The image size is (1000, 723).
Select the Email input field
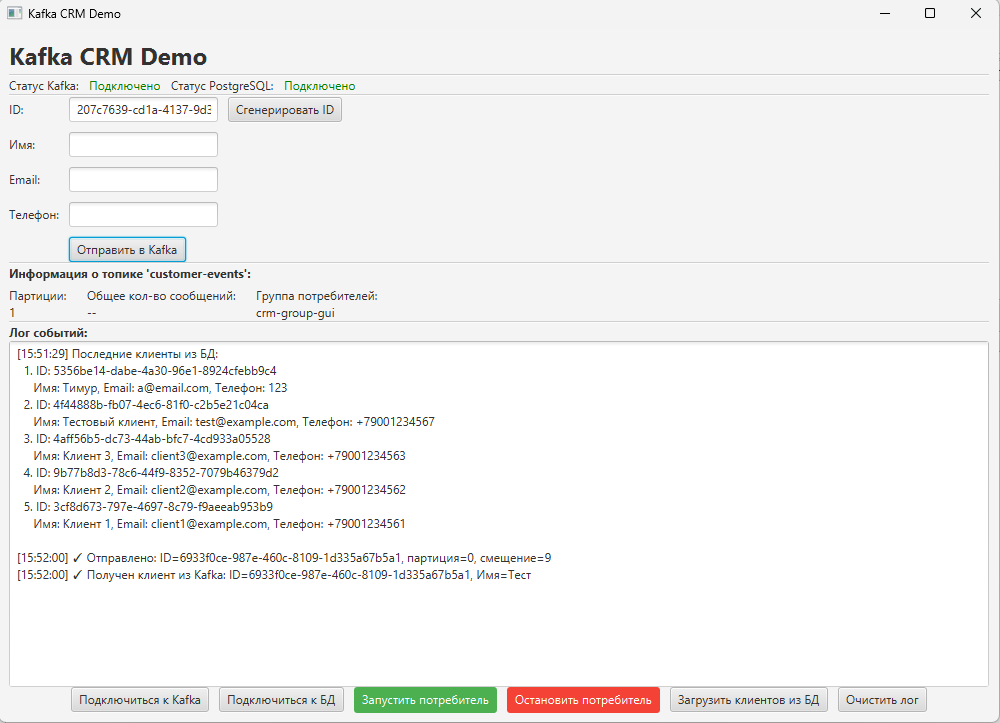click(143, 180)
